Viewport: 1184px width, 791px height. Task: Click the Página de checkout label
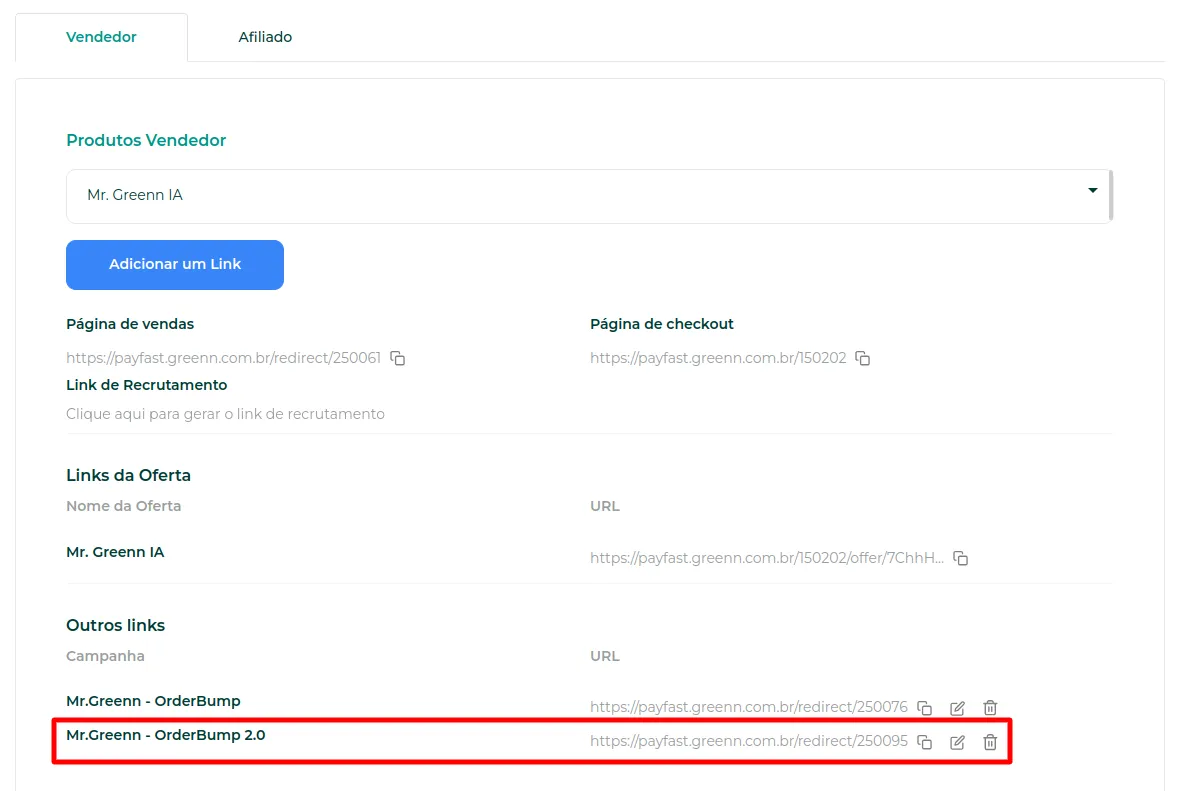(662, 325)
